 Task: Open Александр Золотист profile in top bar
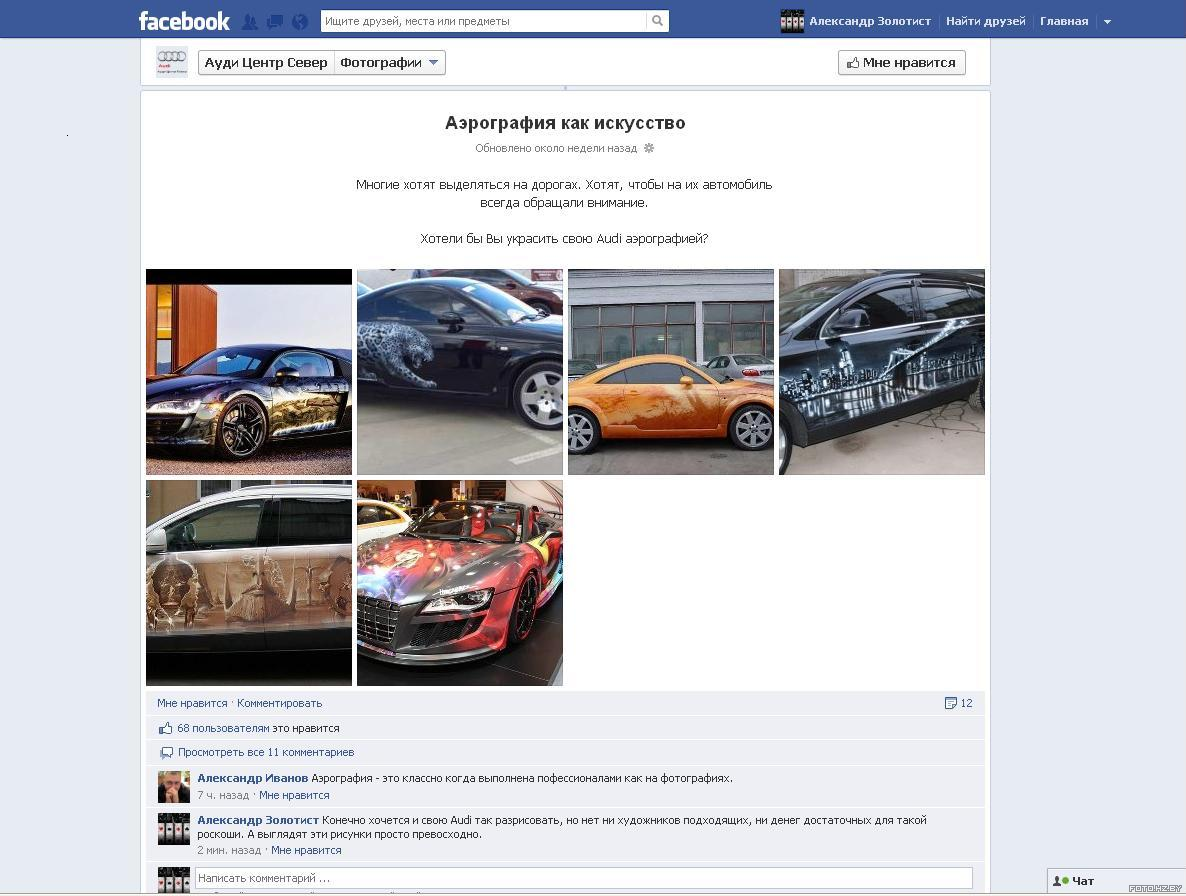pos(870,21)
